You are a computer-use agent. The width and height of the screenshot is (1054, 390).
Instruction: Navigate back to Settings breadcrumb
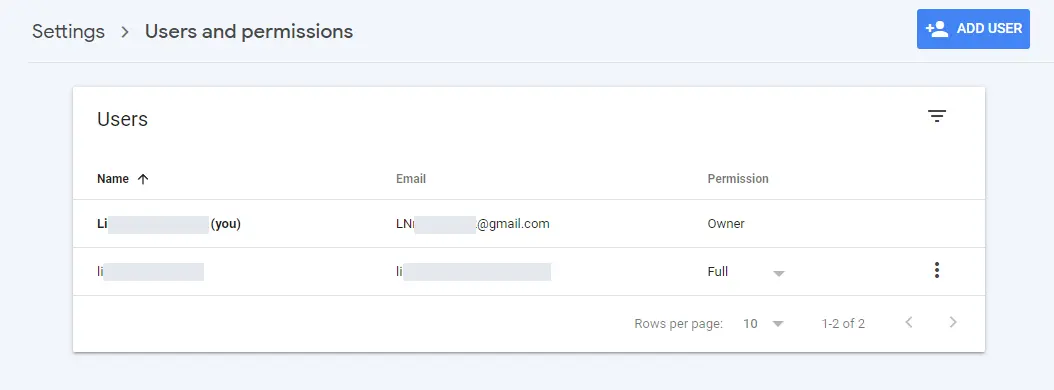(x=69, y=32)
